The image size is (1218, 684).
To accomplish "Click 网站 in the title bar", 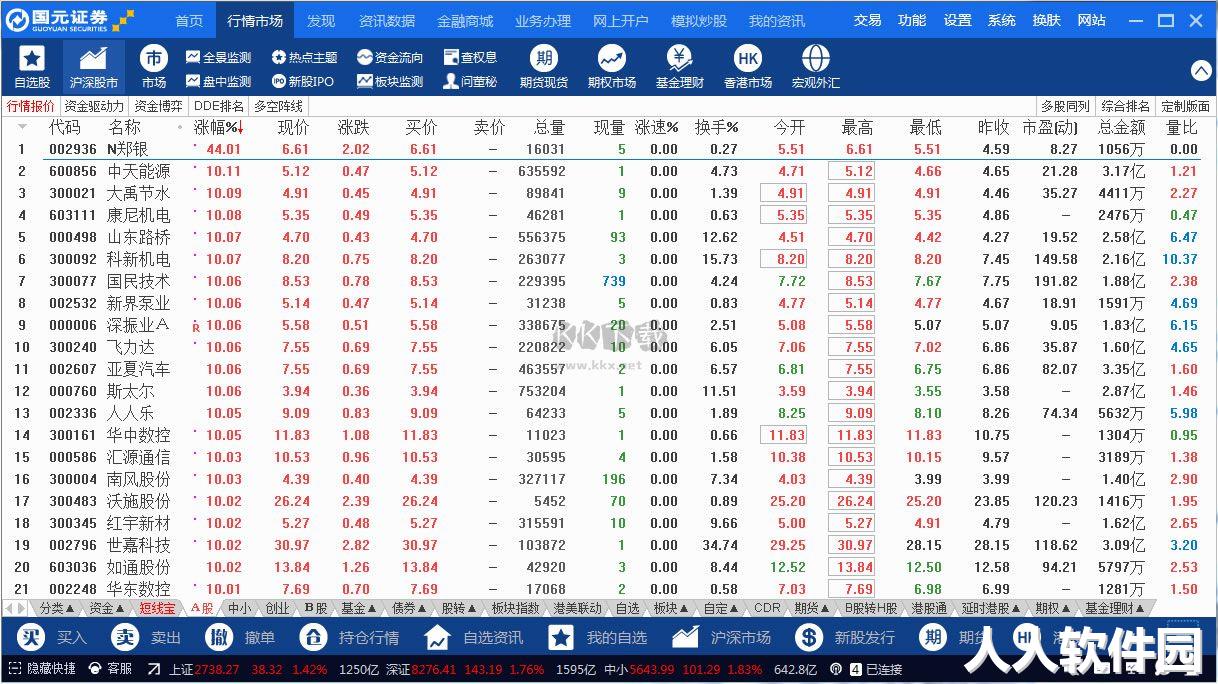I will (1092, 20).
